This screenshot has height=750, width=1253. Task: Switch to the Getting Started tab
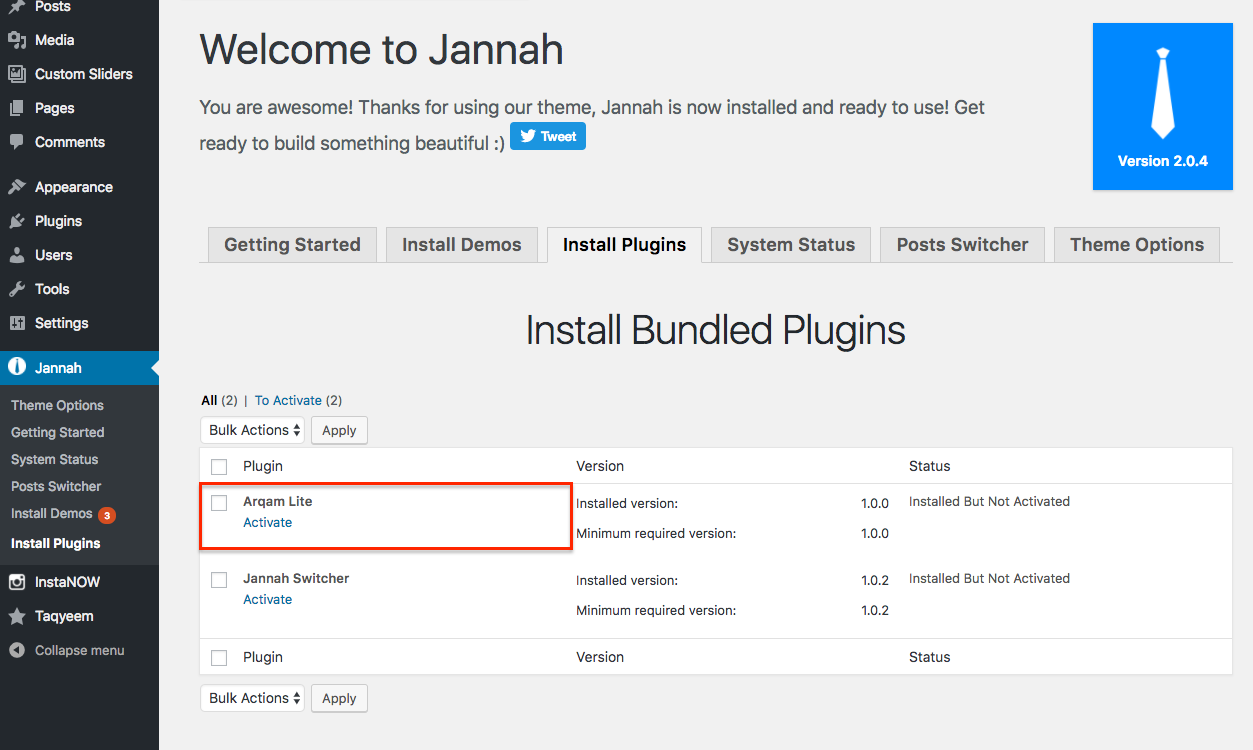coord(292,245)
